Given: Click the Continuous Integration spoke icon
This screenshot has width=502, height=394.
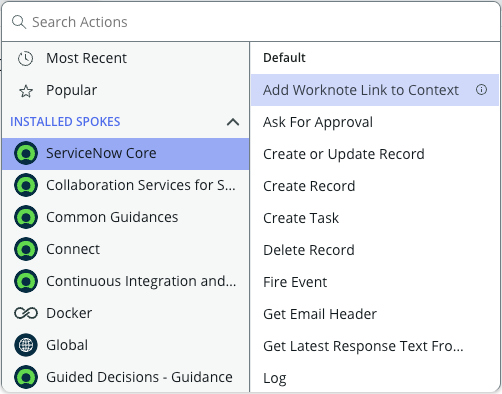Looking at the screenshot, I should (x=26, y=281).
